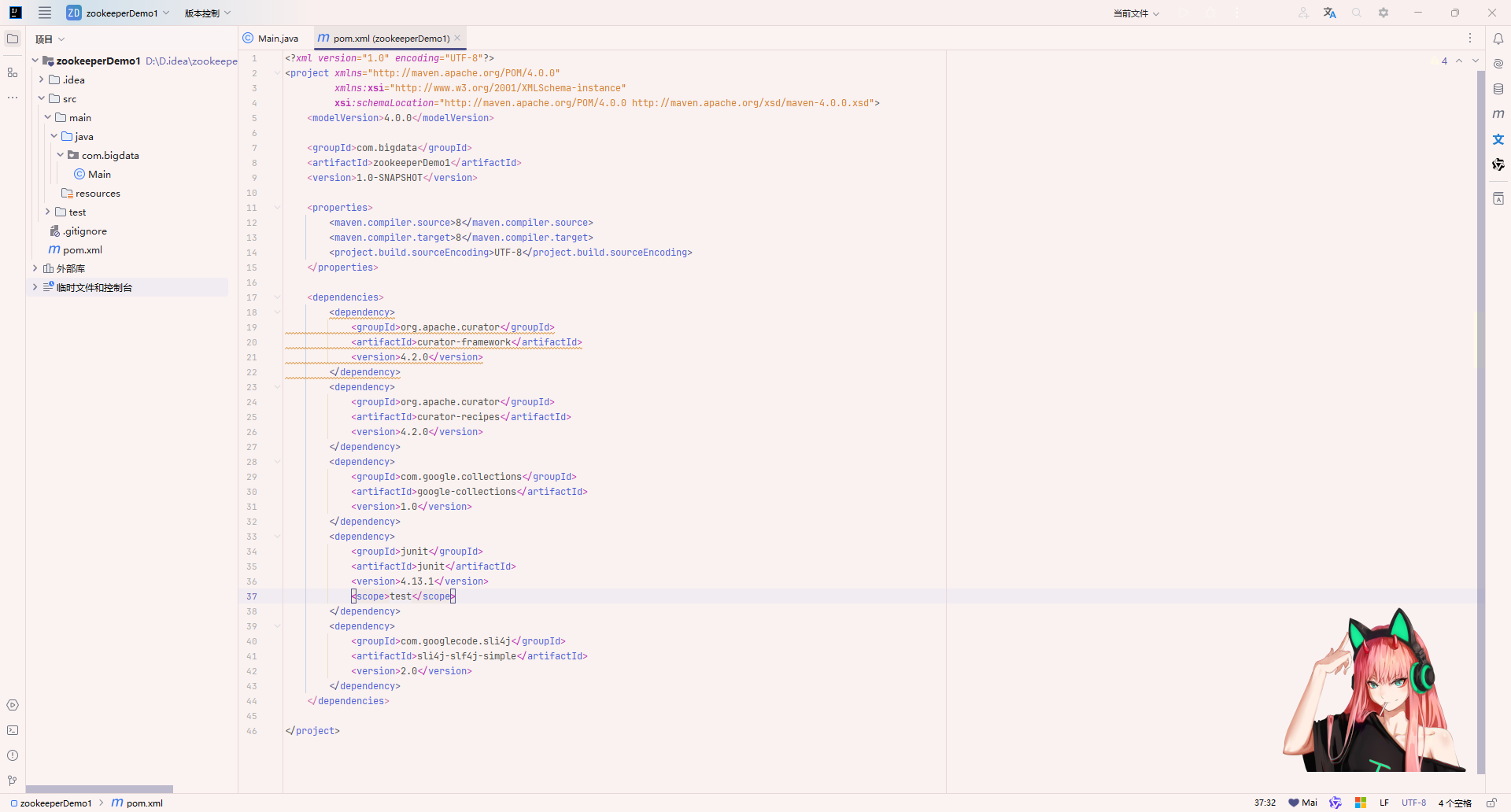
Task: Open the Problems tool window icon
Action: [13, 755]
